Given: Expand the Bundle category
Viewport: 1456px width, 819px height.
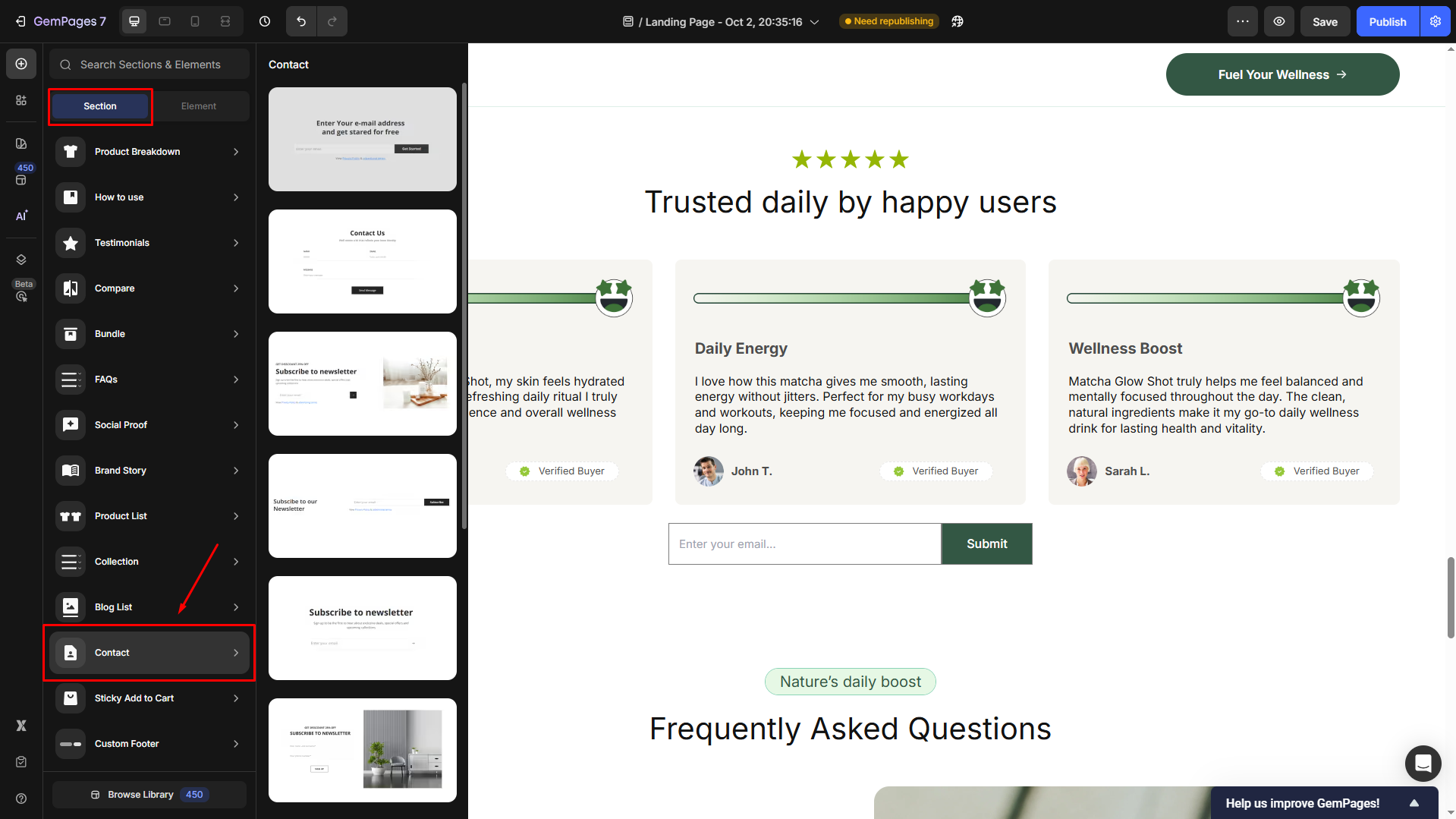Looking at the screenshot, I should point(149,334).
